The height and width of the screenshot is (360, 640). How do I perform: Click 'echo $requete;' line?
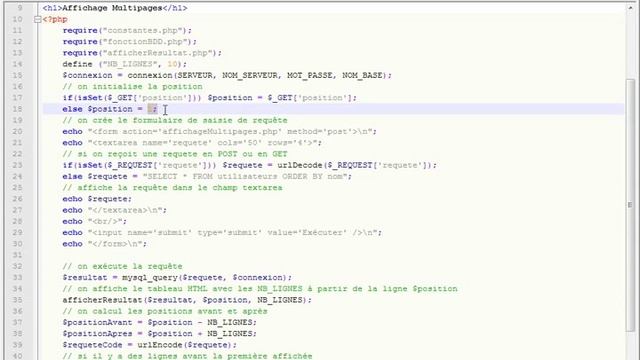pos(97,199)
